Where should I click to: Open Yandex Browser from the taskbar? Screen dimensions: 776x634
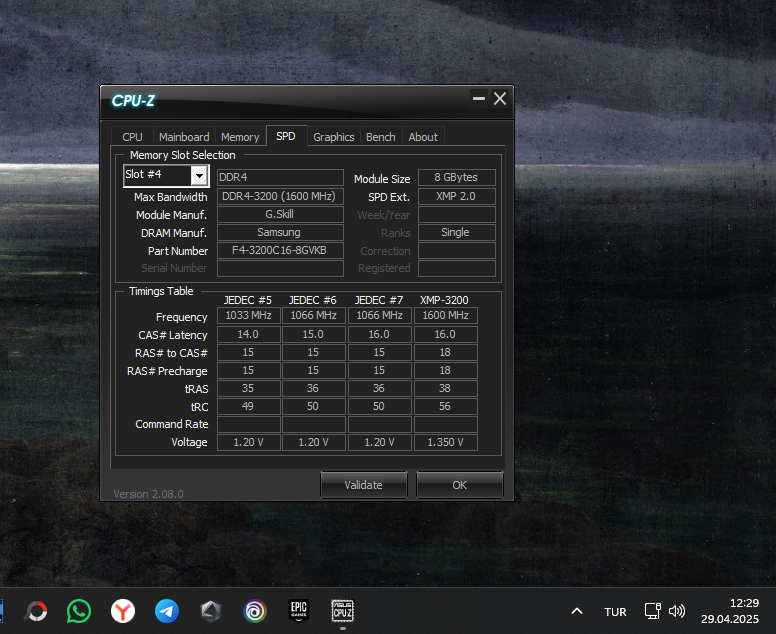coord(123,611)
